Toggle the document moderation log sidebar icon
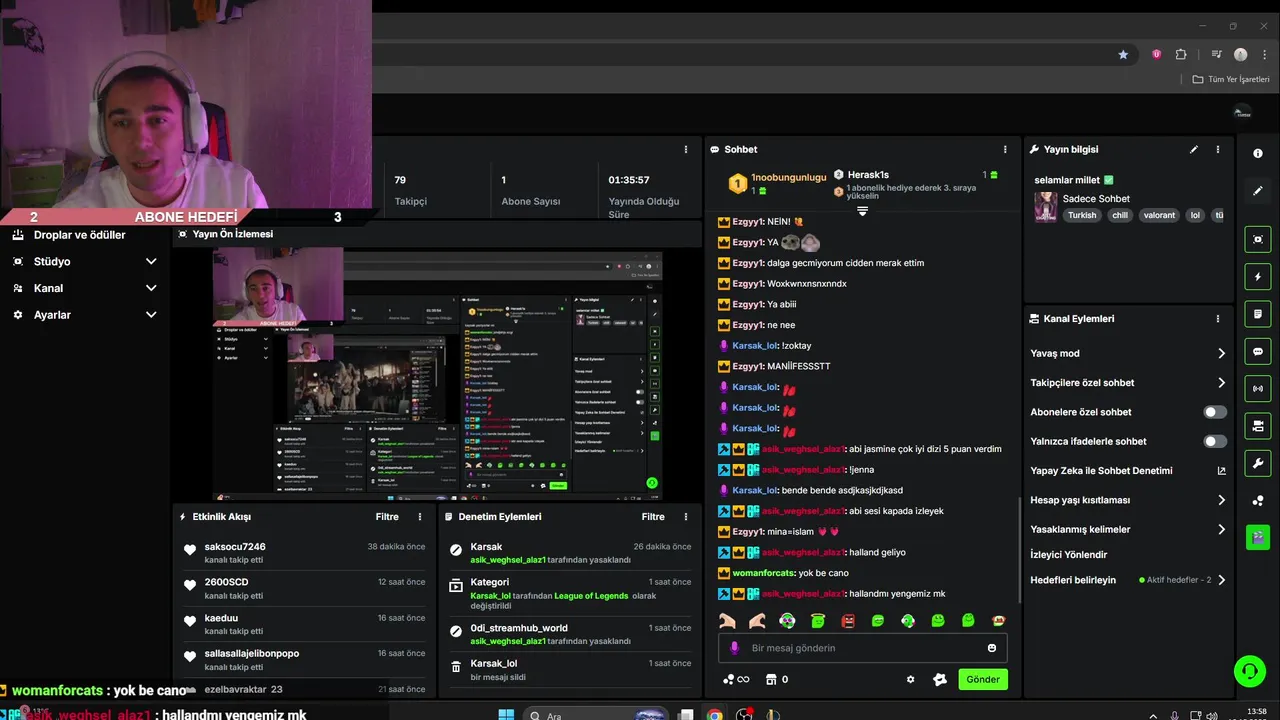Image resolution: width=1280 pixels, height=720 pixels. click(1258, 314)
